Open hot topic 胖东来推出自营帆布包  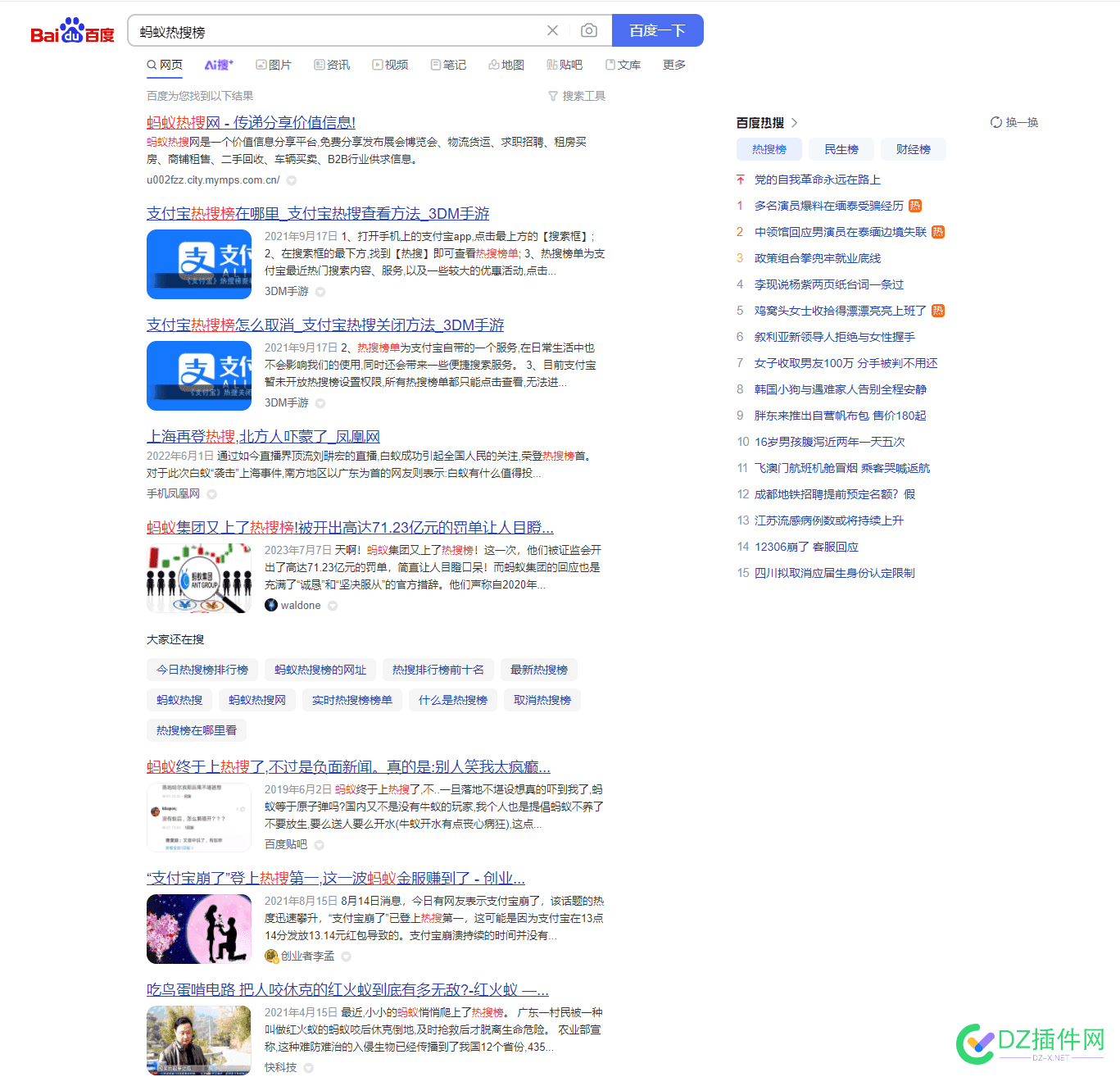click(x=841, y=416)
